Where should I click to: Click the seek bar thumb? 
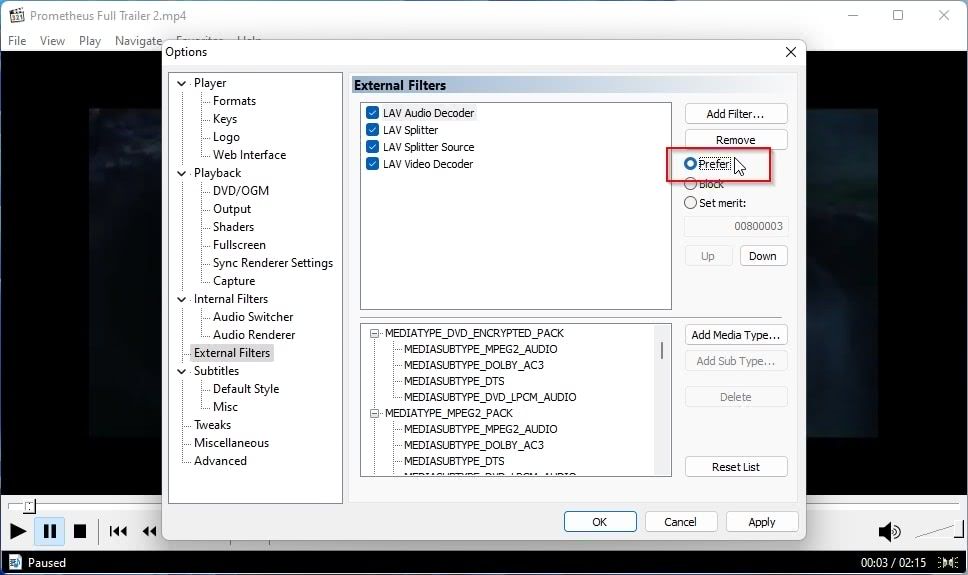pos(30,506)
